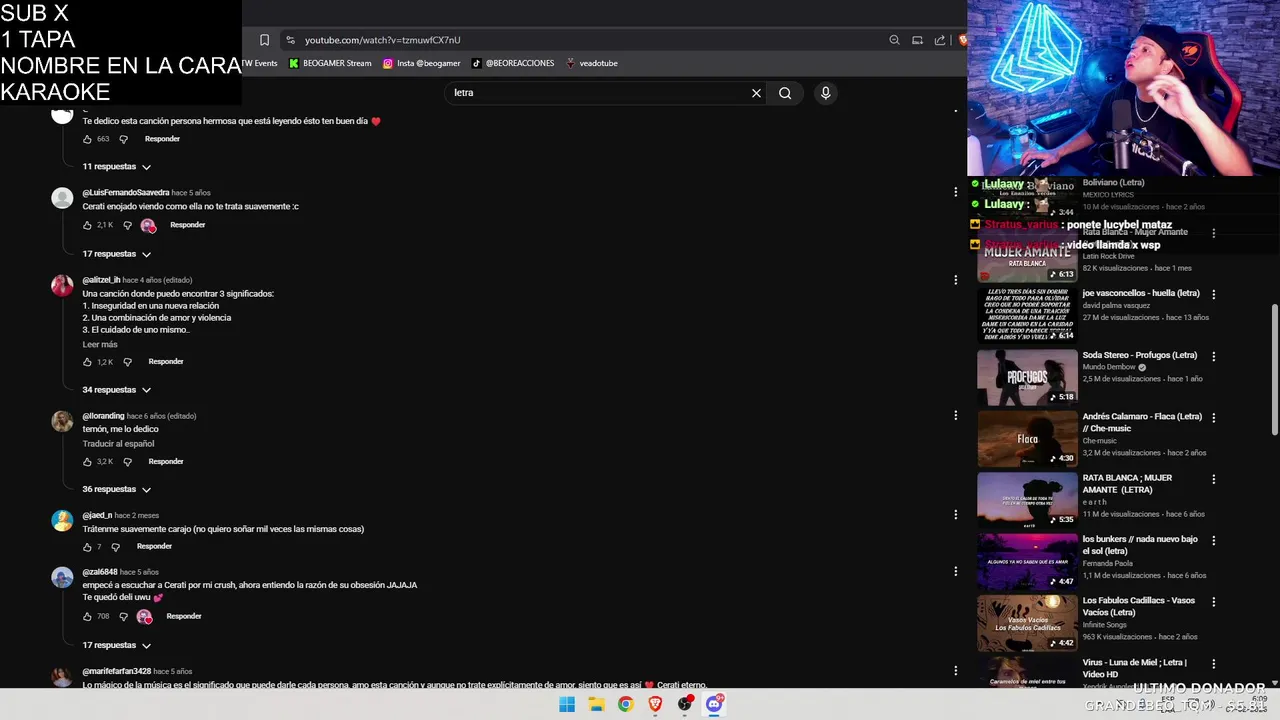Viewport: 1280px width, 720px height.
Task: Reply to lloranding's comment
Action: 166,462
